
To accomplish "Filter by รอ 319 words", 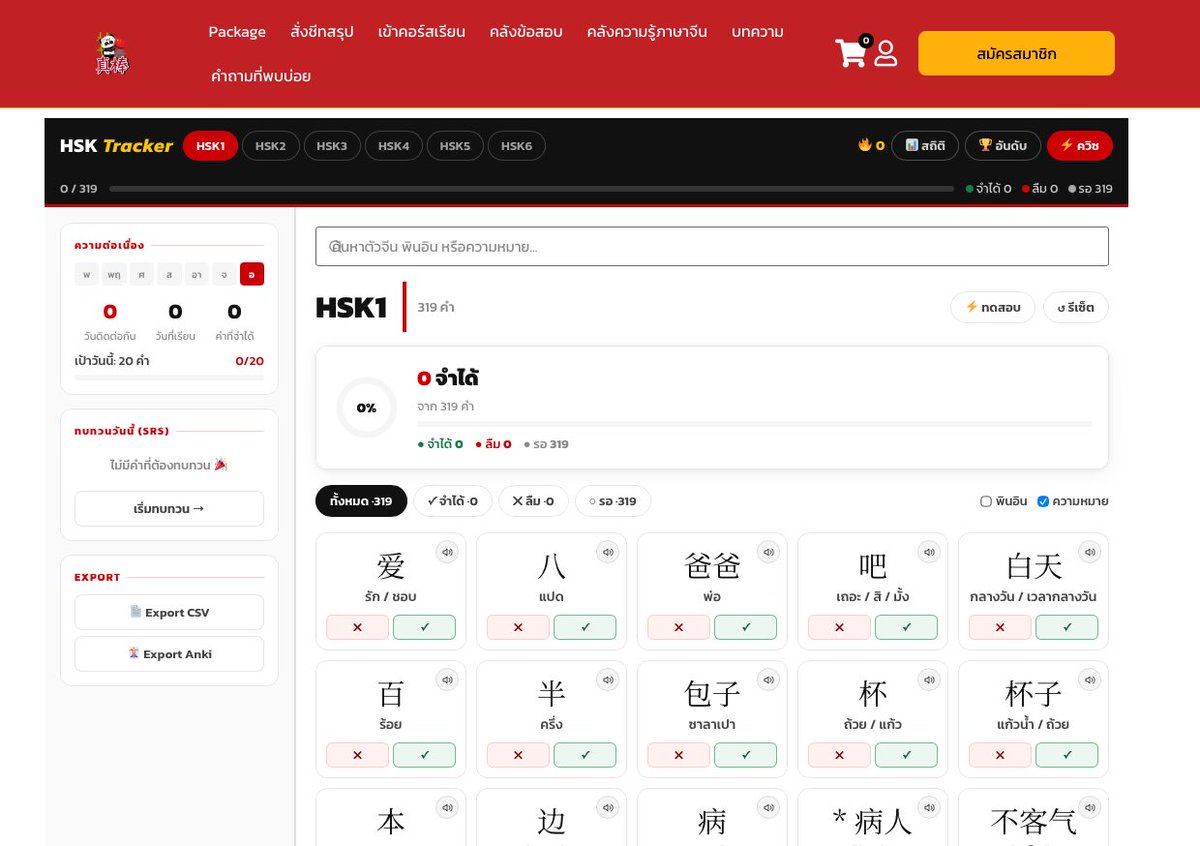I will [613, 501].
